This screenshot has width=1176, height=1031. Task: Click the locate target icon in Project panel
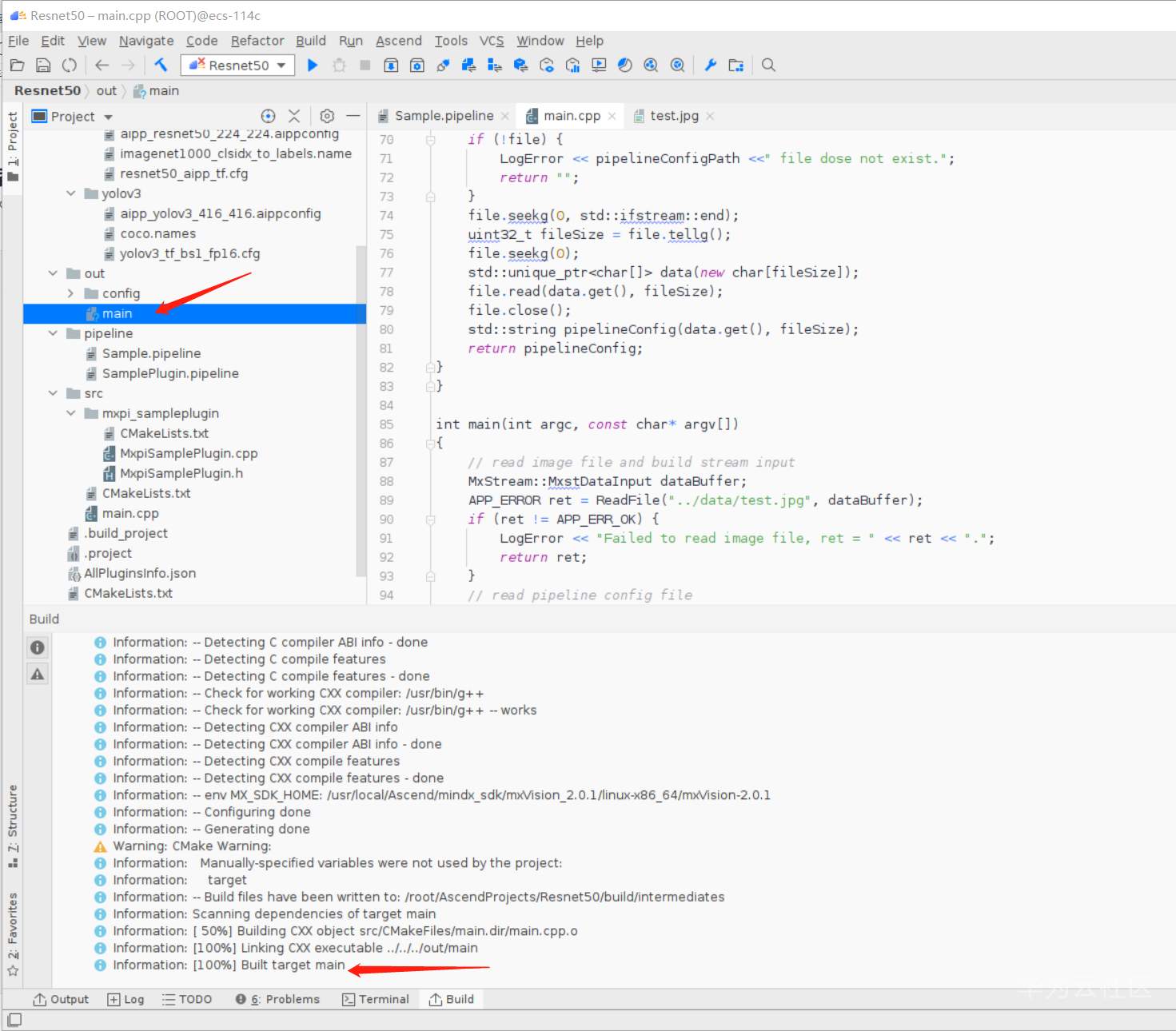pos(269,116)
